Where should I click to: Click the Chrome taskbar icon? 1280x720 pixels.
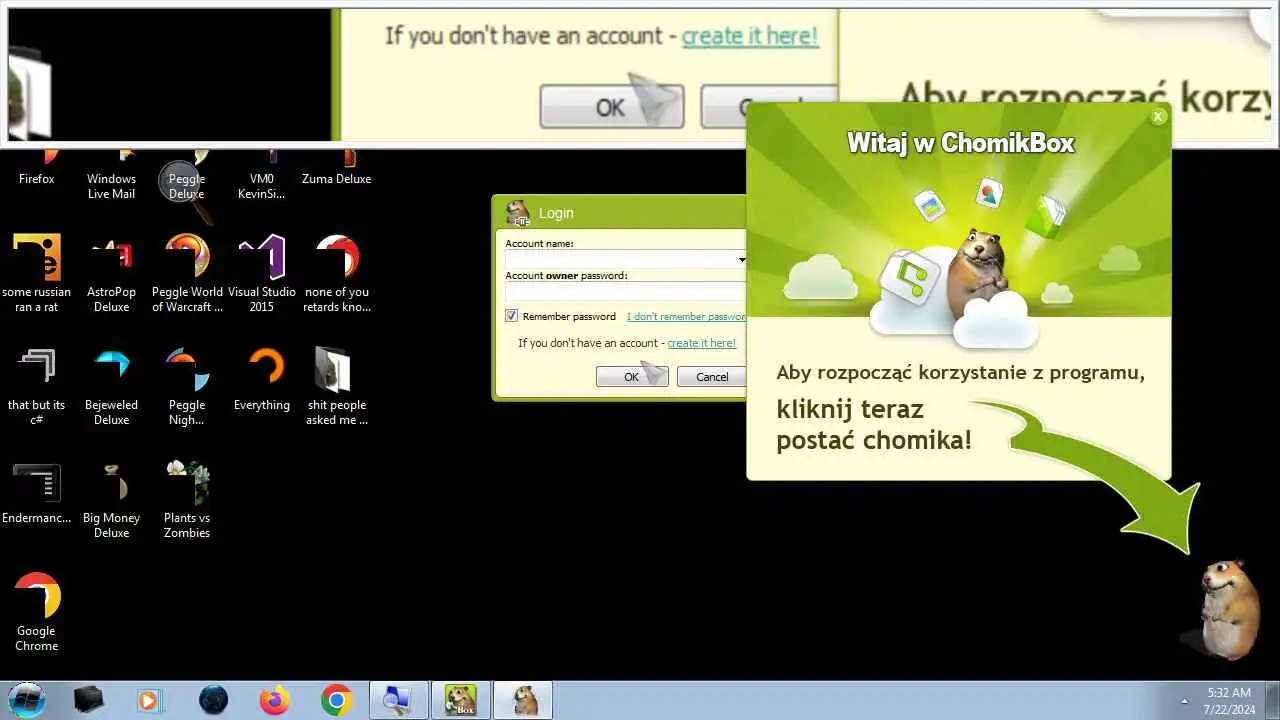pos(336,700)
